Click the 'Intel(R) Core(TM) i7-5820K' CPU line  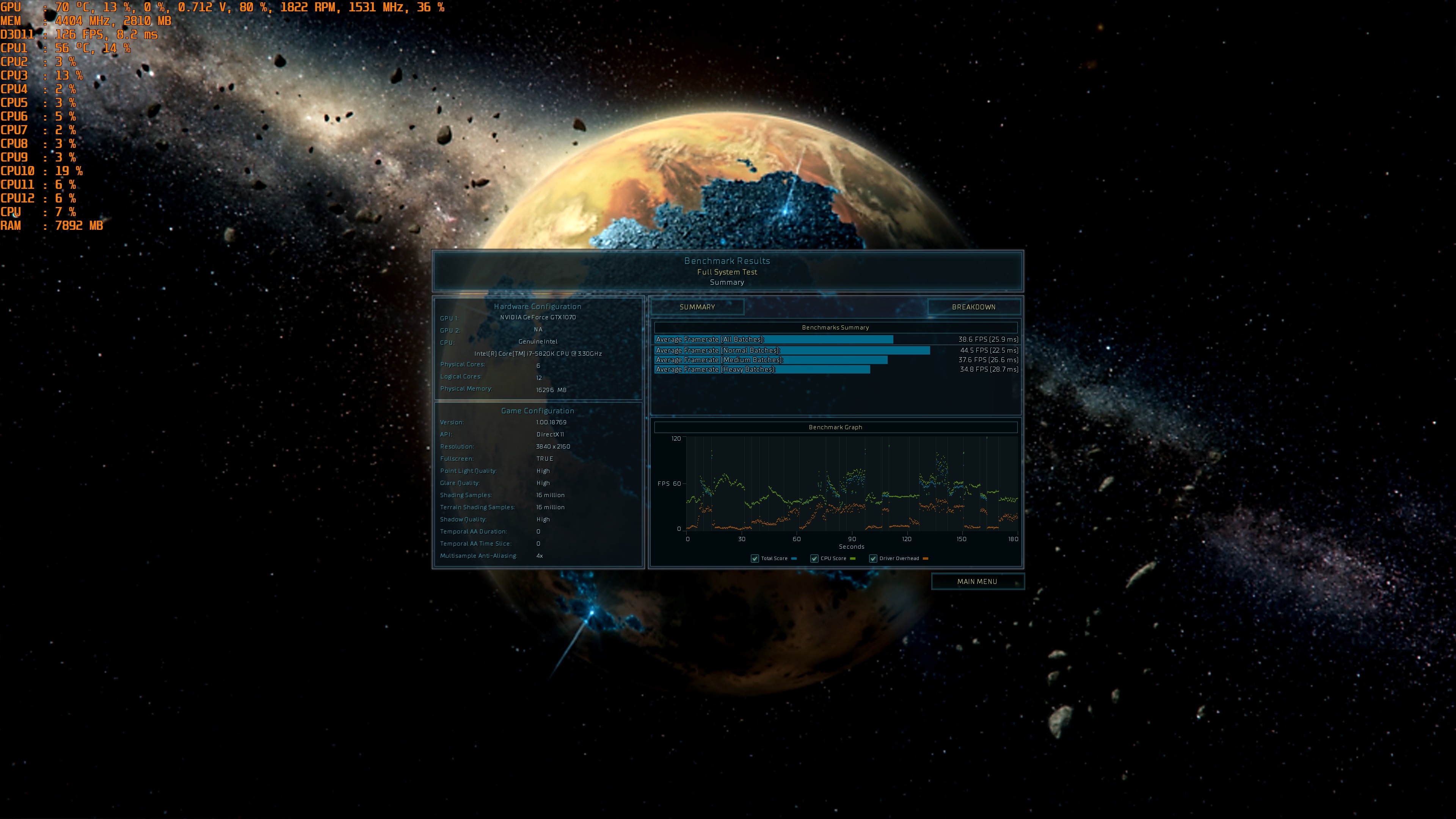(538, 354)
